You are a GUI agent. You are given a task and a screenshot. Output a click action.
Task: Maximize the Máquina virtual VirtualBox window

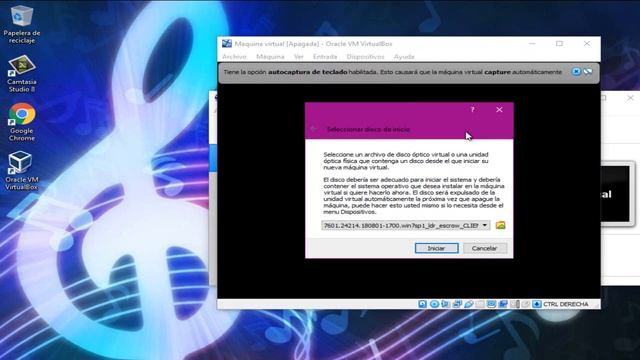[x=559, y=44]
